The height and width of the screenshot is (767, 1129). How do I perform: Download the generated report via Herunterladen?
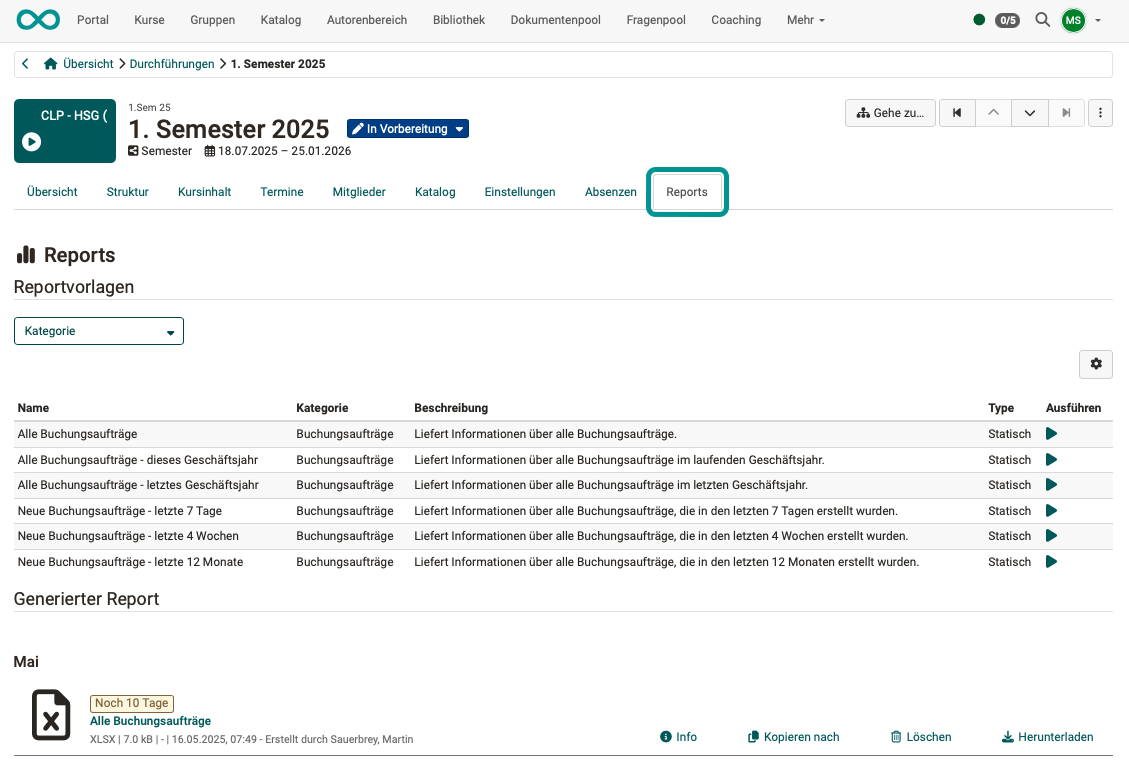pyautogui.click(x=1047, y=737)
